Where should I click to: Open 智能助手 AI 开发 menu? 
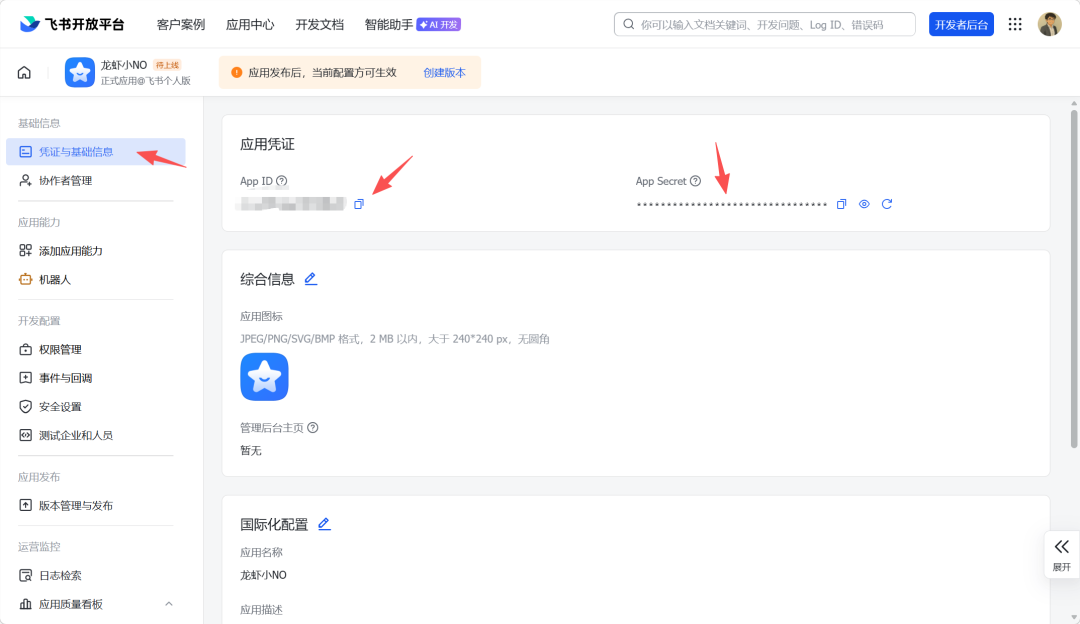412,24
